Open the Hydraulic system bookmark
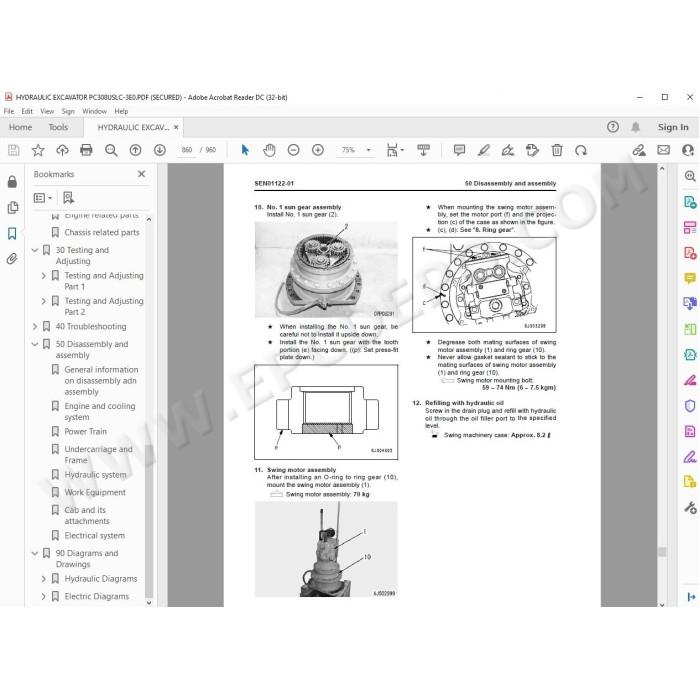Viewport: 700px width, 700px height. pyautogui.click(x=95, y=475)
